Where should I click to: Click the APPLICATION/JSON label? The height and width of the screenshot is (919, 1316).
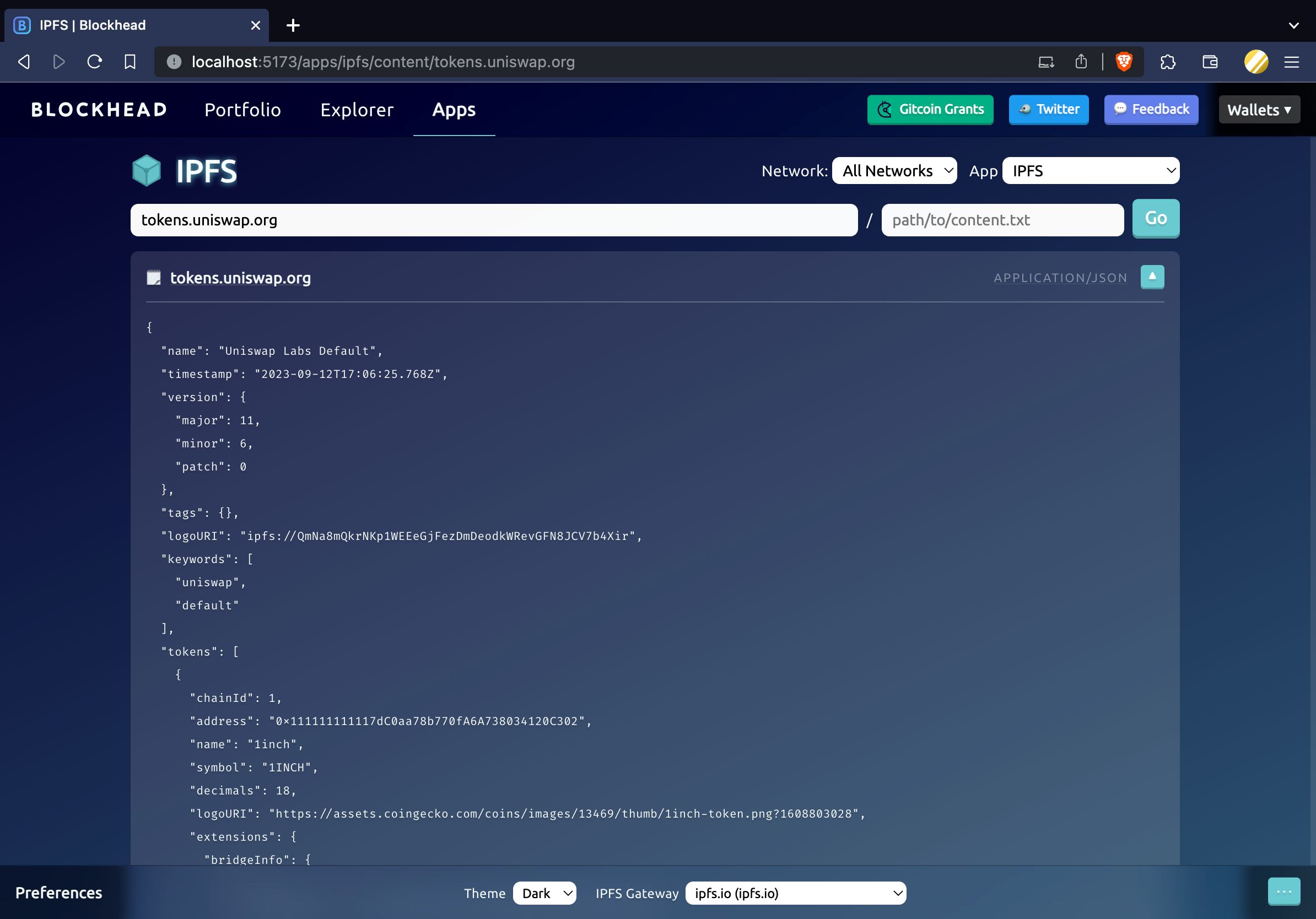(x=1060, y=278)
